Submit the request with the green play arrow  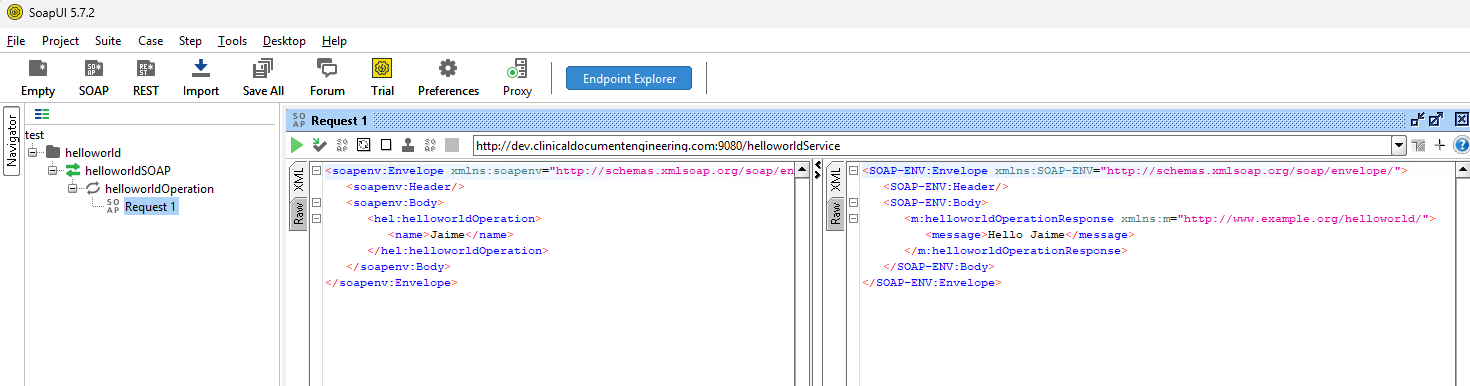[x=297, y=145]
